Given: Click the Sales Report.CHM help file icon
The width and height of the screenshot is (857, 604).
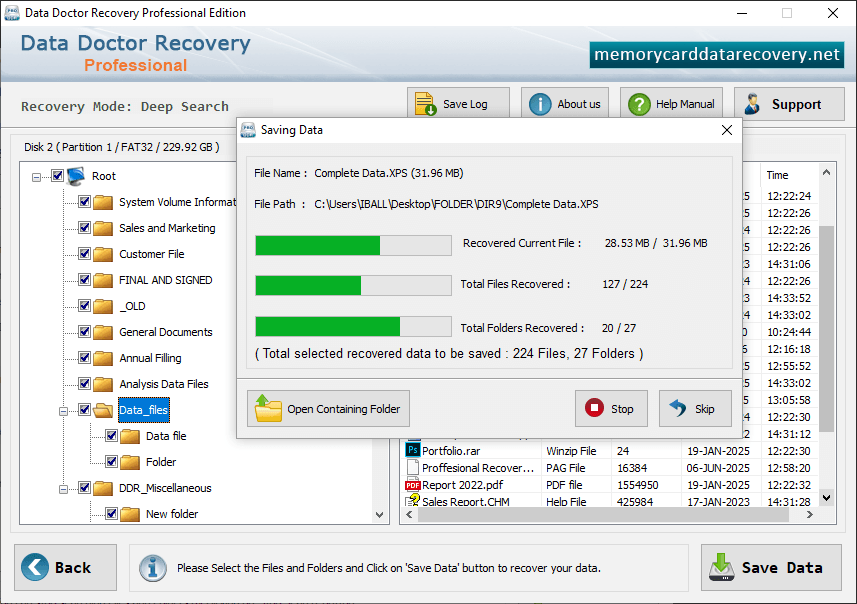Looking at the screenshot, I should (x=413, y=500).
